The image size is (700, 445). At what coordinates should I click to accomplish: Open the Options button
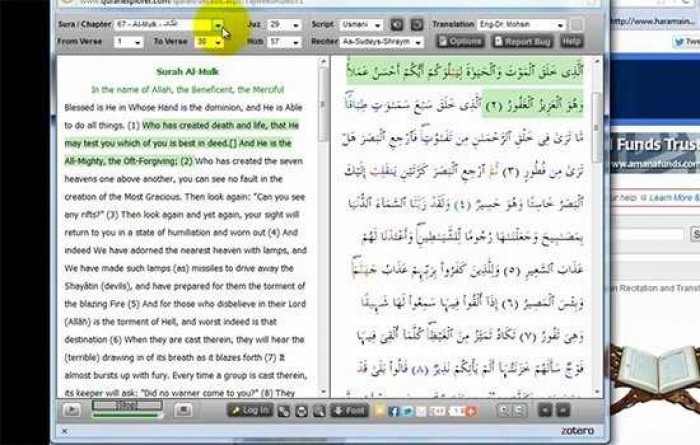tap(460, 42)
